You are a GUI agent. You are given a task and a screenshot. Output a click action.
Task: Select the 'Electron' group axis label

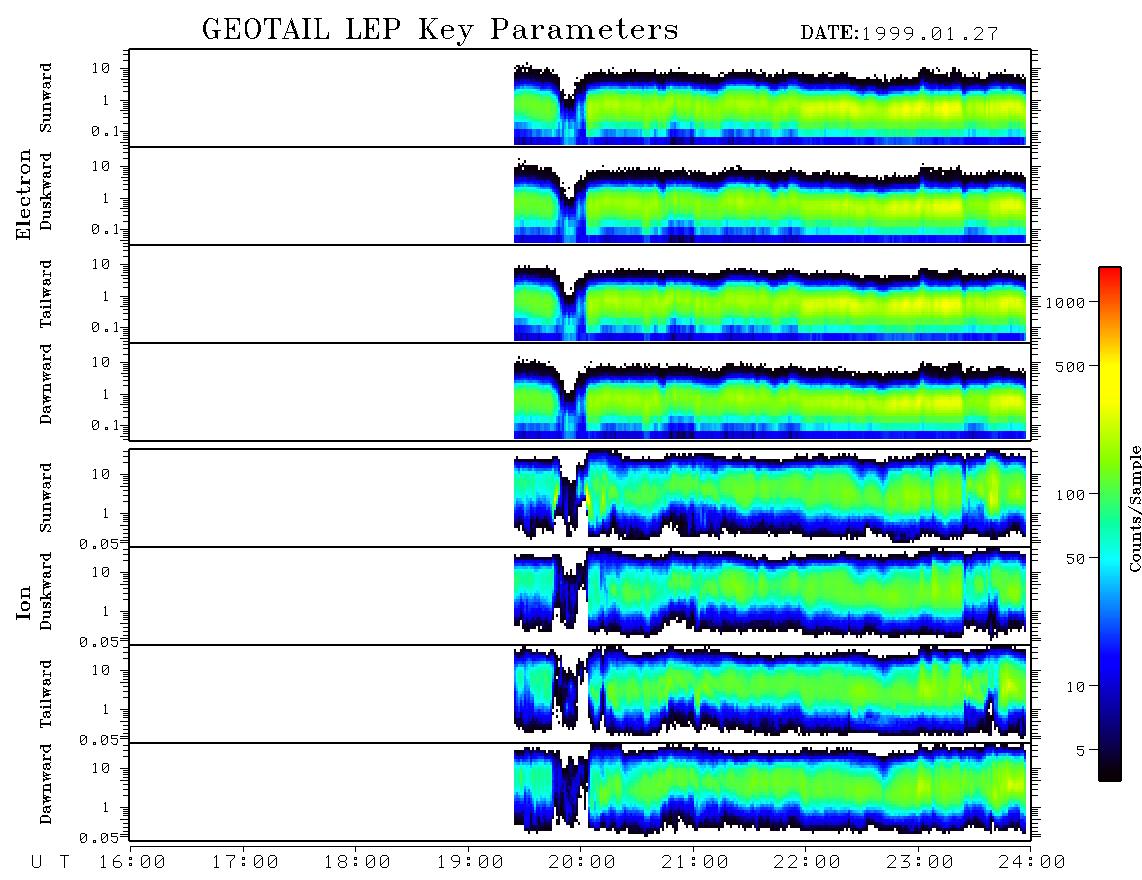pyautogui.click(x=24, y=194)
